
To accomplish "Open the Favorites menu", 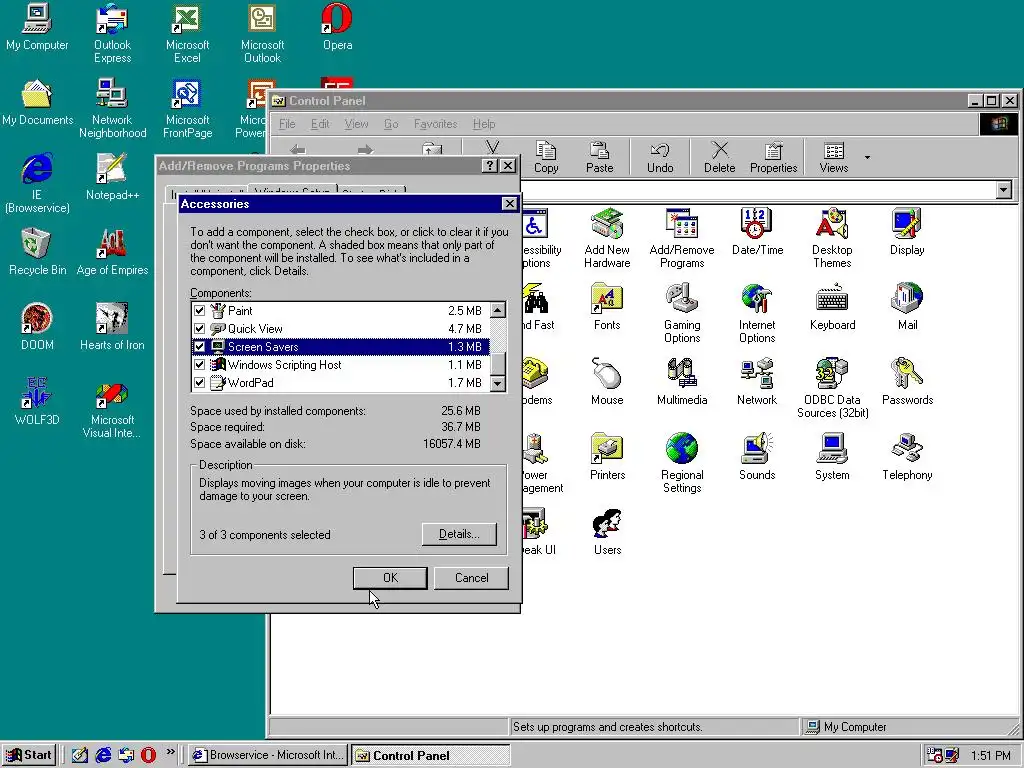I will tap(435, 124).
